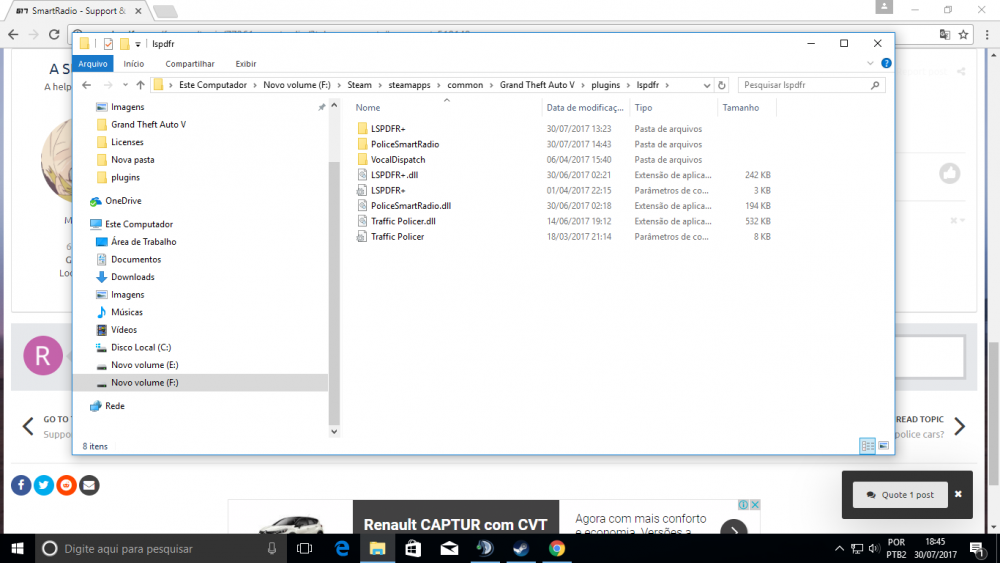
Task: Open Task View on the taskbar
Action: (x=305, y=548)
